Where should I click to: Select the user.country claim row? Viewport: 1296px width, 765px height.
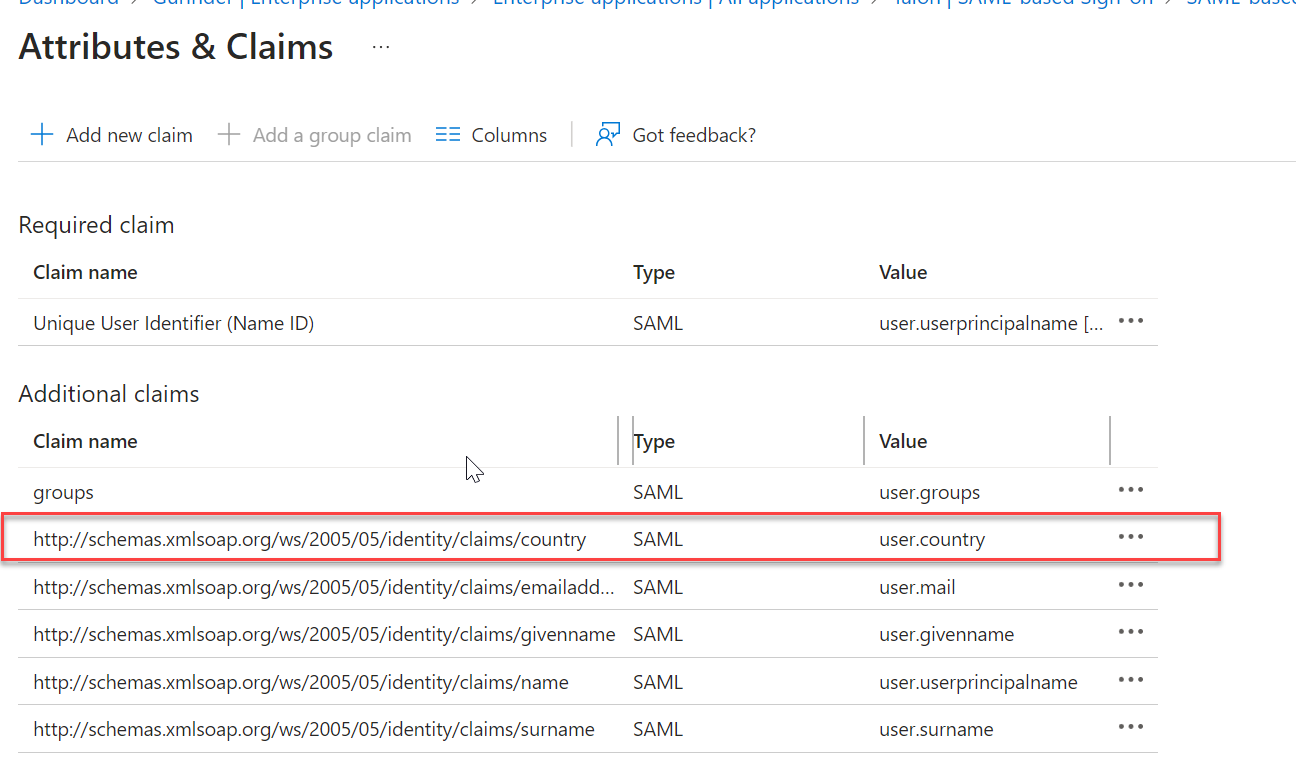point(310,537)
